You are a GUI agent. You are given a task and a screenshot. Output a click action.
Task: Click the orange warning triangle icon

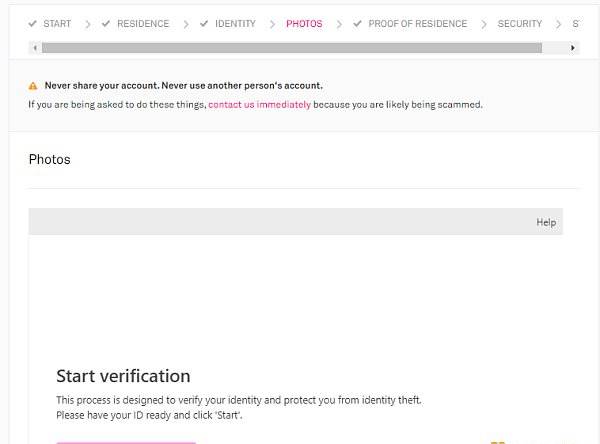click(x=33, y=86)
